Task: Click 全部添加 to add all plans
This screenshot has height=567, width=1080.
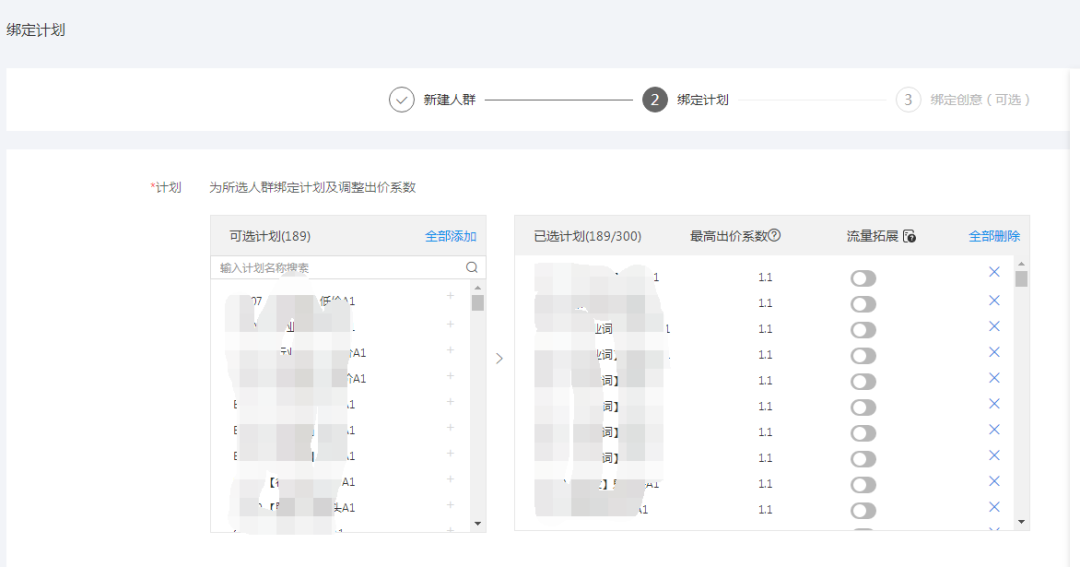Action: pos(450,237)
